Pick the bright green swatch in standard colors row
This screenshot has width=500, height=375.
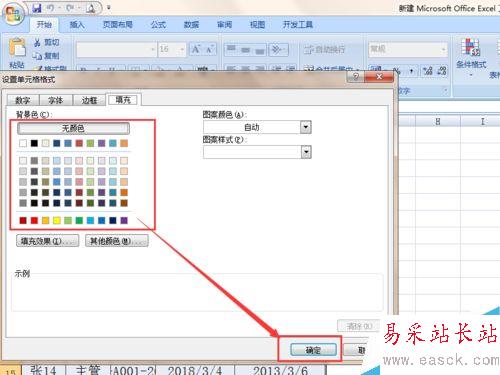click(x=79, y=220)
